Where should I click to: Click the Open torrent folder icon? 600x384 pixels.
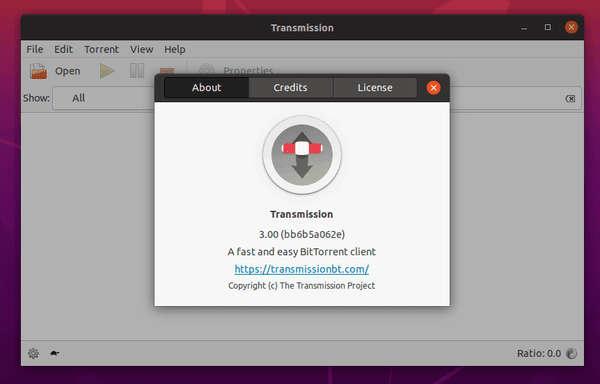pos(38,71)
